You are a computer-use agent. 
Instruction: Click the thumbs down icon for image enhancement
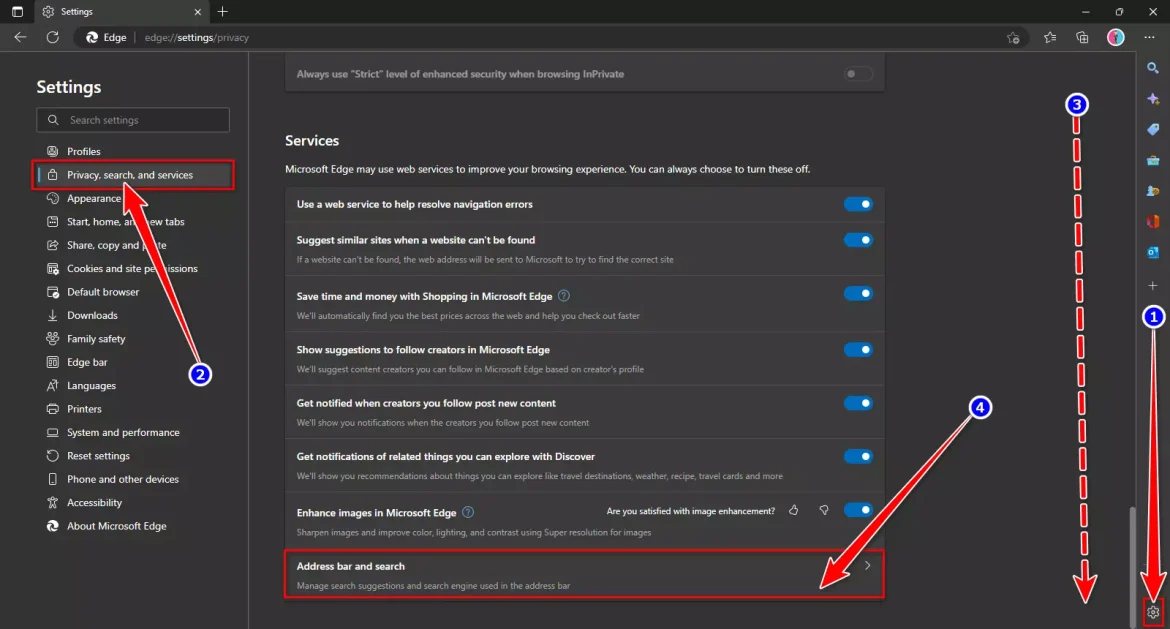[x=824, y=510]
